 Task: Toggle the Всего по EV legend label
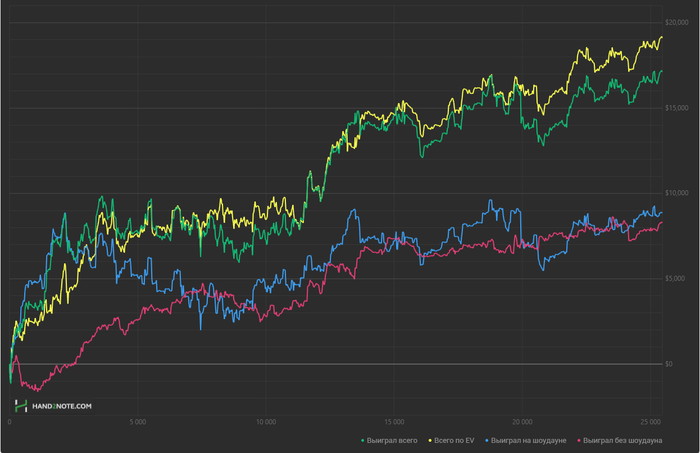click(455, 440)
